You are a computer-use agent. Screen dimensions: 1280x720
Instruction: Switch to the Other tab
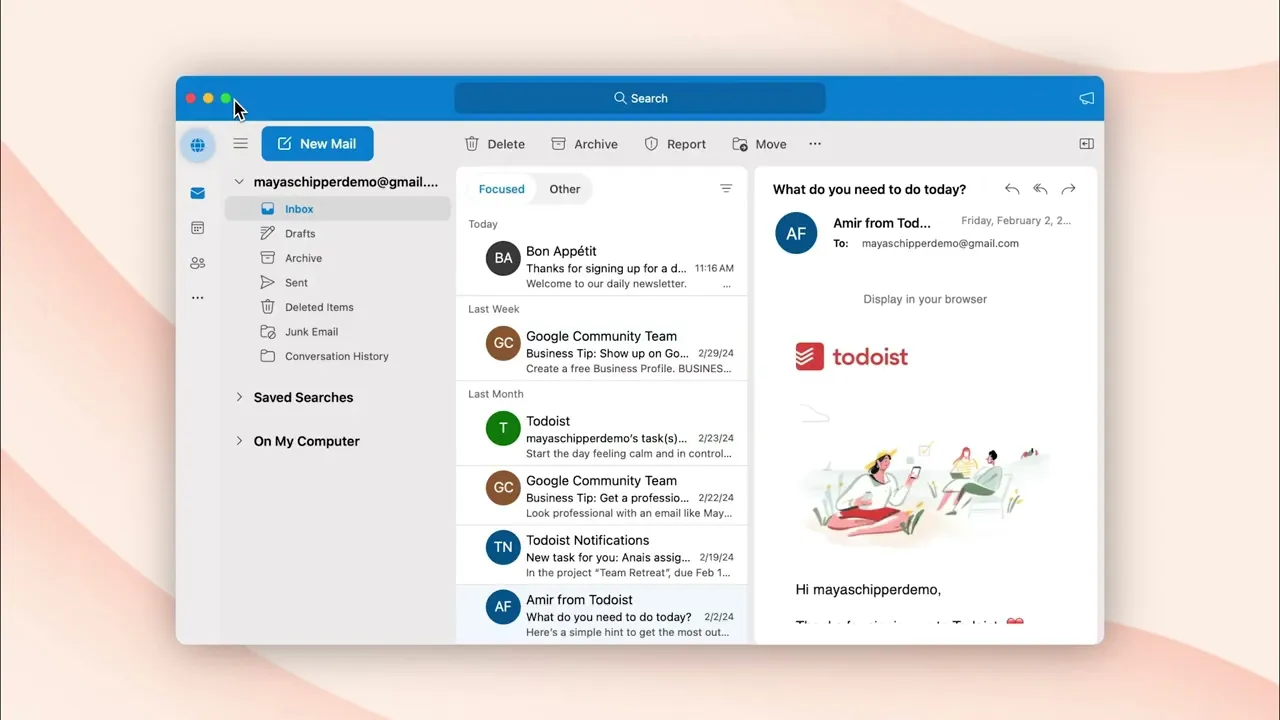[565, 189]
